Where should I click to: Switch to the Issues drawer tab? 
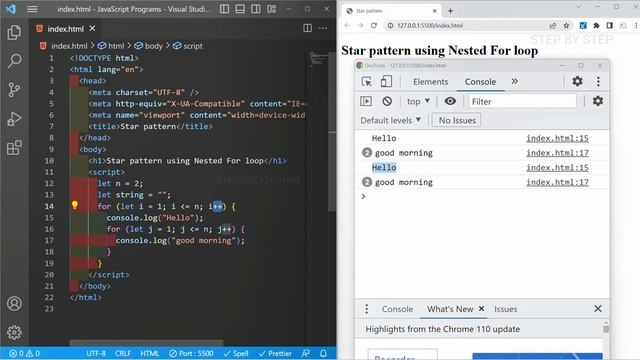[x=505, y=309]
